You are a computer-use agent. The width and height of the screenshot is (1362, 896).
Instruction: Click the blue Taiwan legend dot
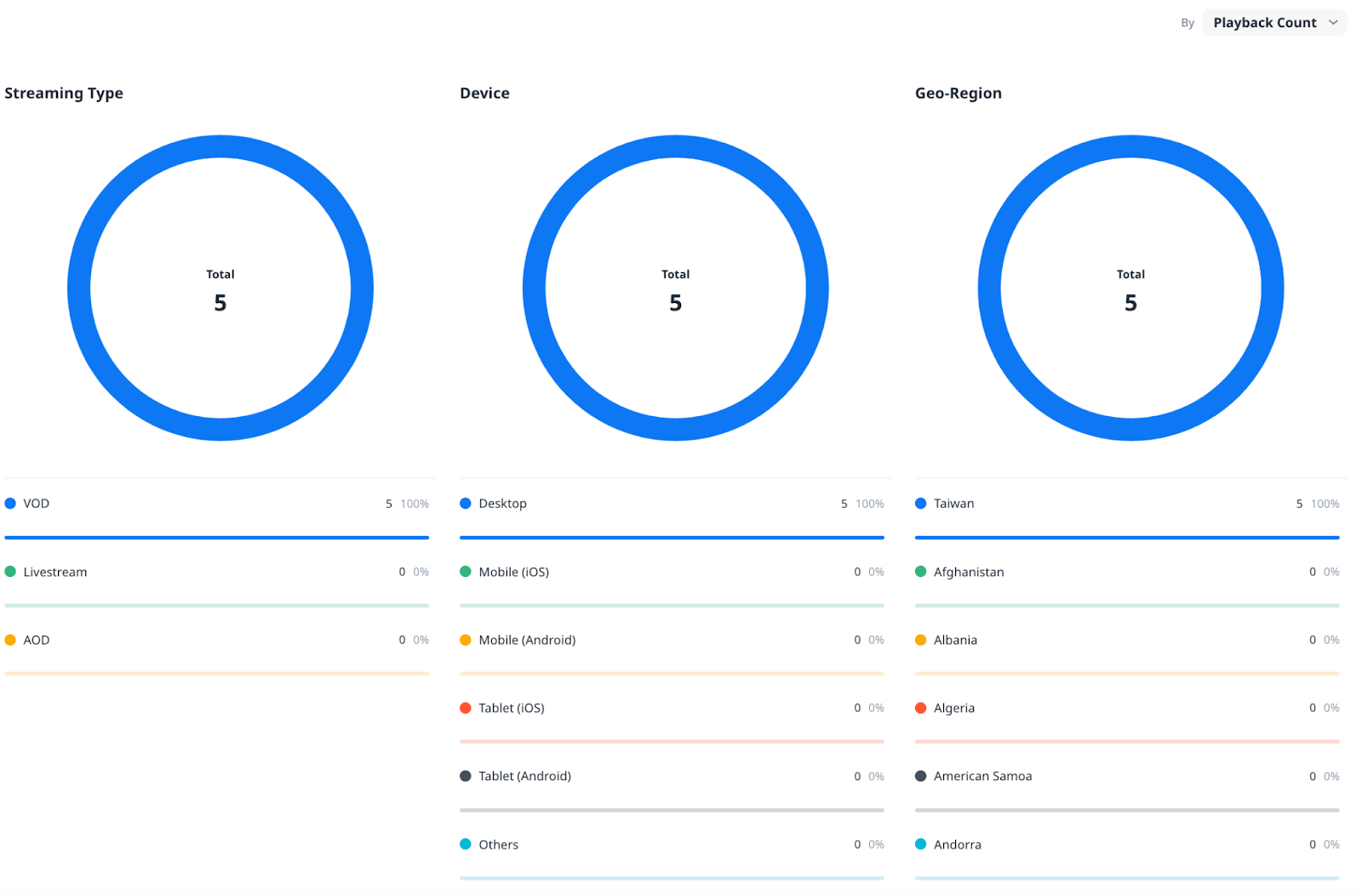click(920, 503)
